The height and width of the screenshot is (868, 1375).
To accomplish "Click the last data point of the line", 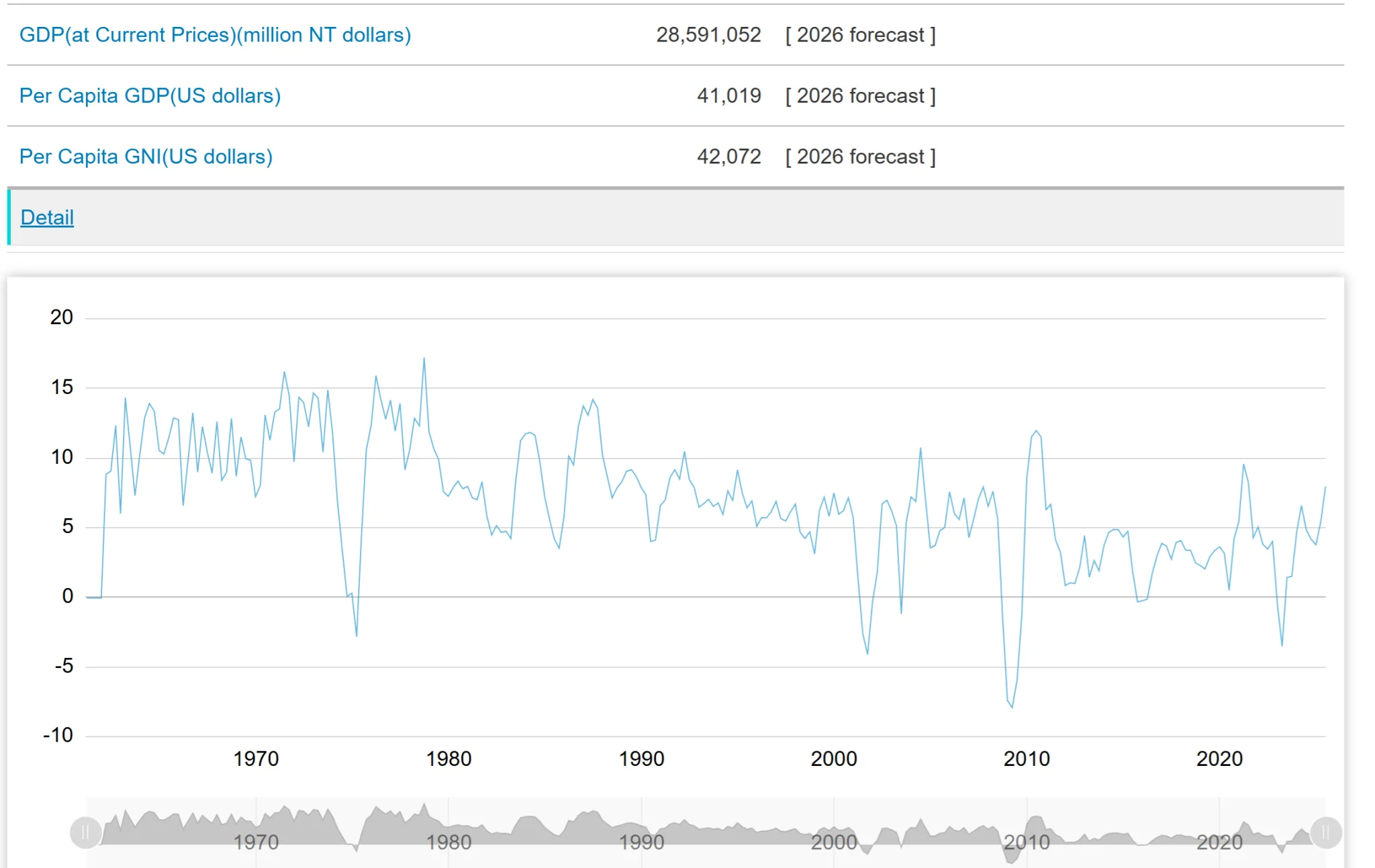I will 1325,487.
